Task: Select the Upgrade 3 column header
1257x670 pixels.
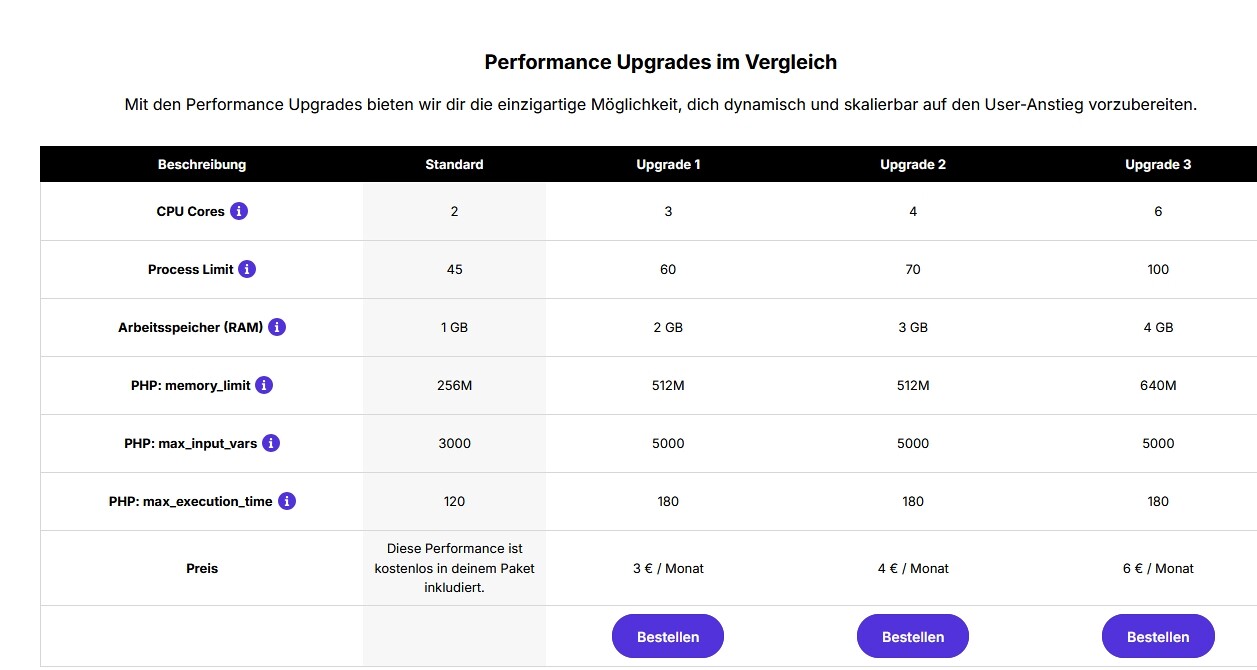Action: tap(1158, 164)
